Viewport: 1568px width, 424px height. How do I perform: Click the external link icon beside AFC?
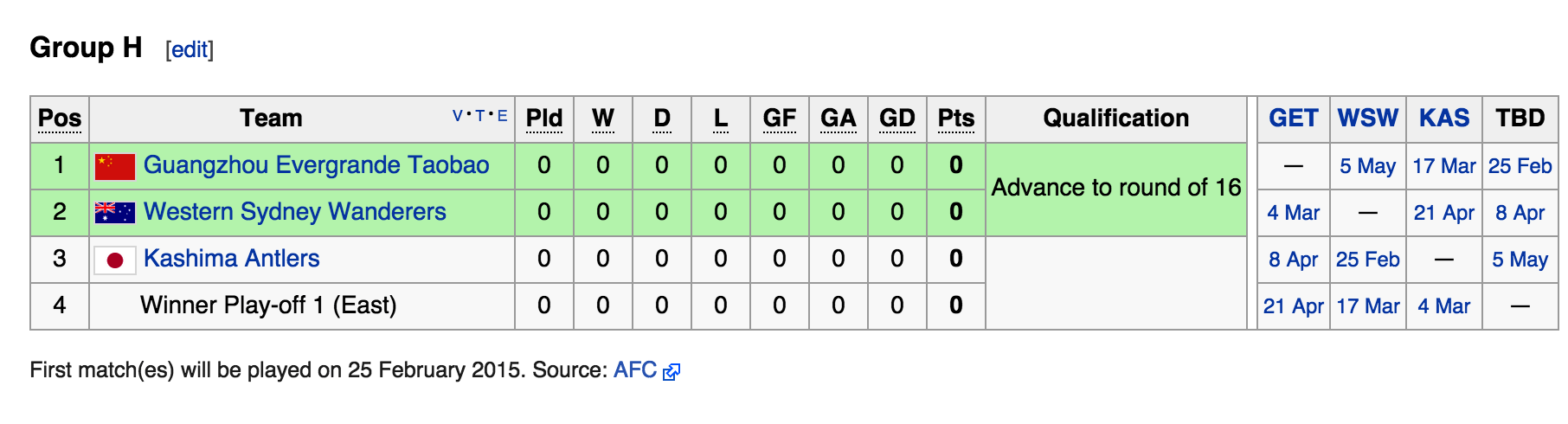(672, 372)
